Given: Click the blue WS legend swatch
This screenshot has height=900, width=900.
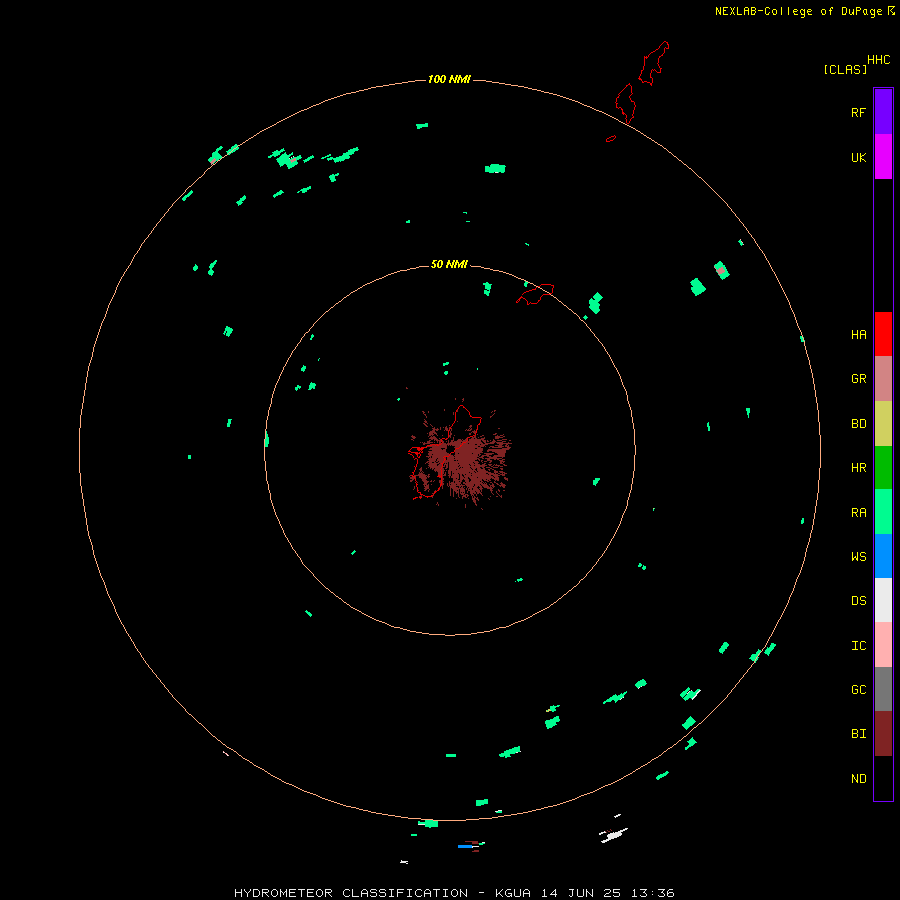Looking at the screenshot, I should pyautogui.click(x=883, y=556).
